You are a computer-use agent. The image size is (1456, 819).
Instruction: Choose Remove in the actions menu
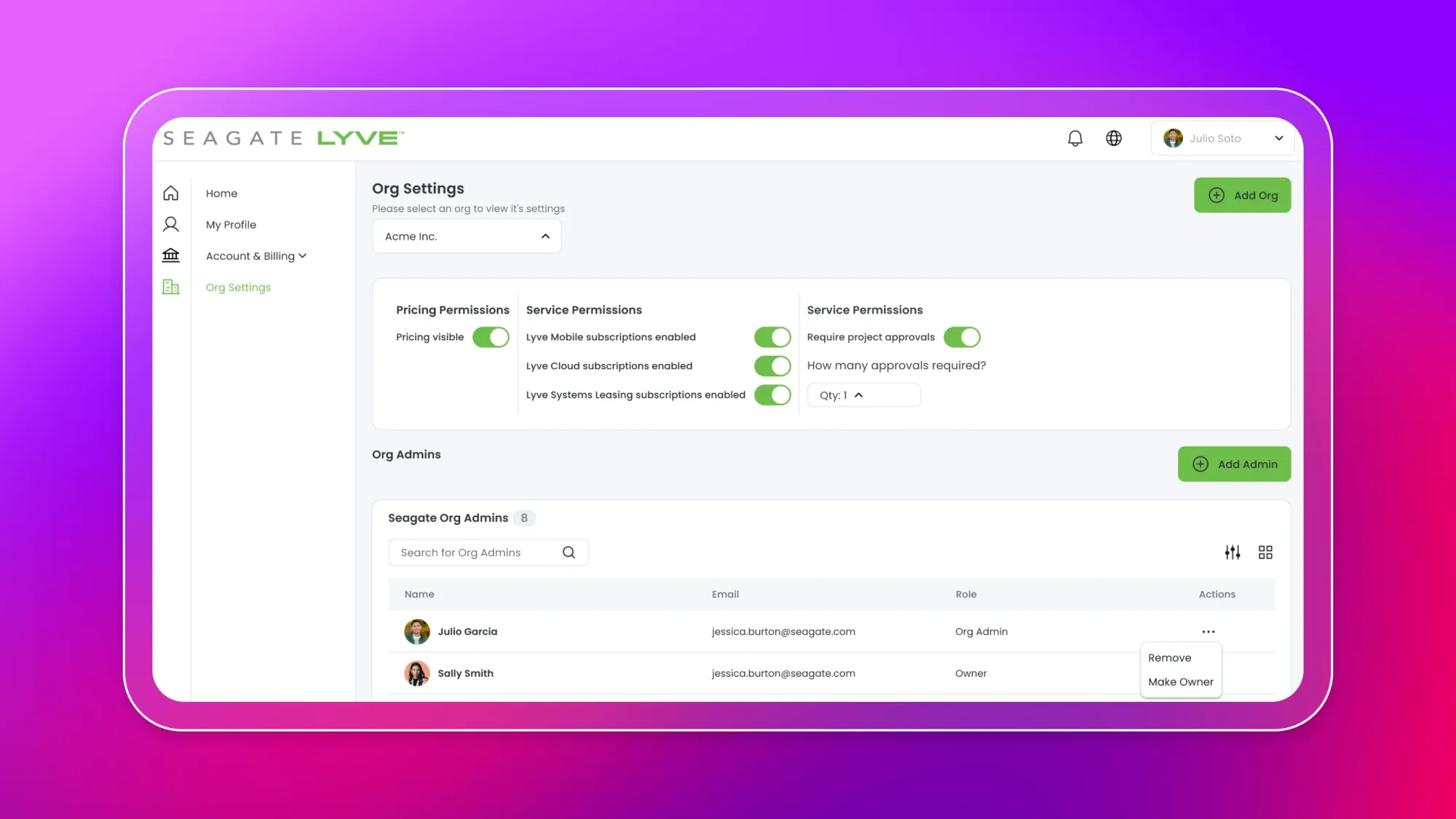point(1169,658)
